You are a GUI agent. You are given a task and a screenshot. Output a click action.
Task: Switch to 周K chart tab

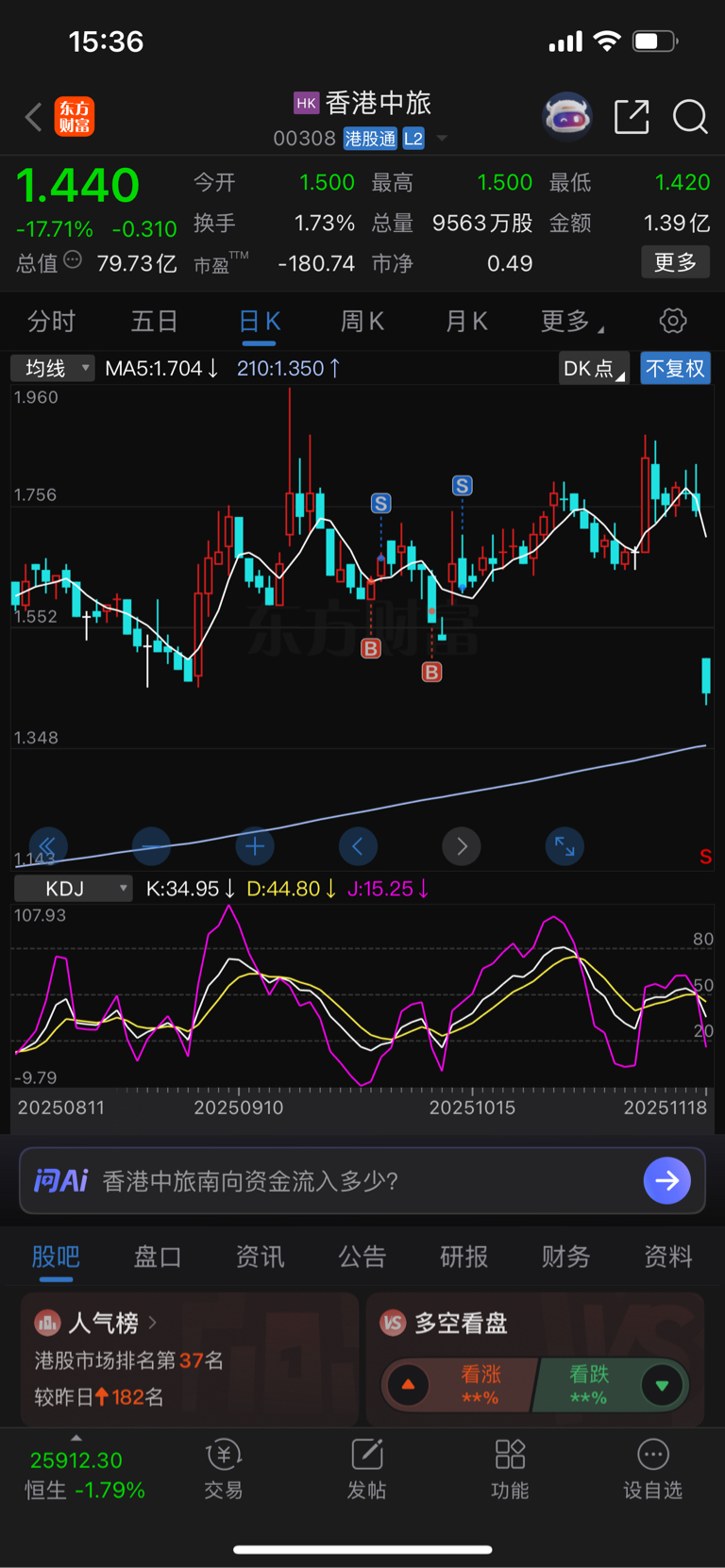pos(362,322)
